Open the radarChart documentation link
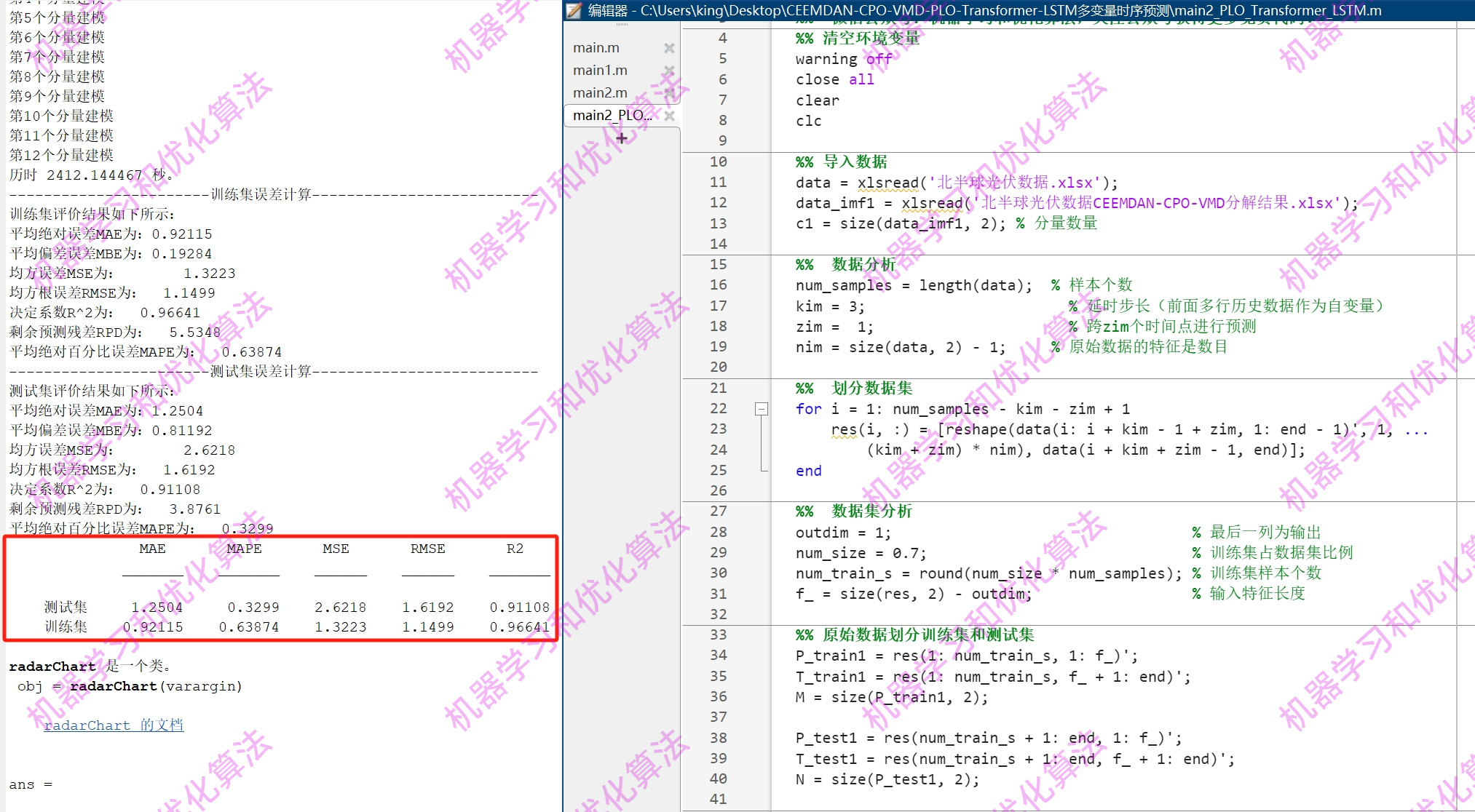The width and height of the screenshot is (1475, 812). [x=114, y=725]
